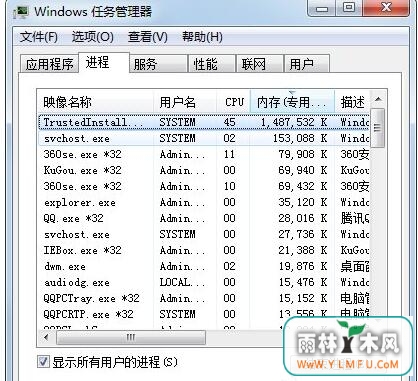
Task: Select the QQPCTray.exe *32 process
Action: [x=203, y=298]
